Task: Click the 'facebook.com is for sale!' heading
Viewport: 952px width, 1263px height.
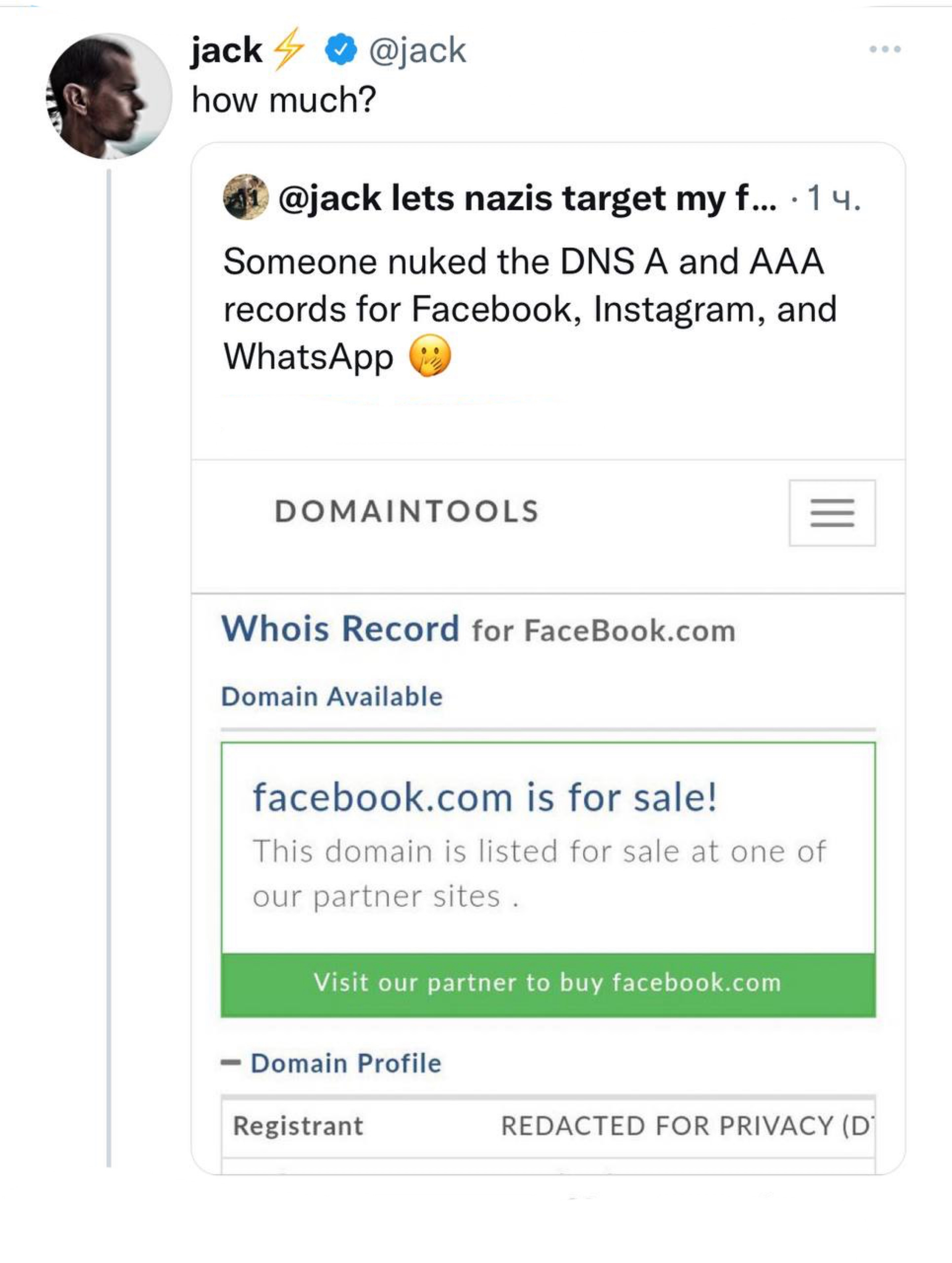Action: point(484,797)
